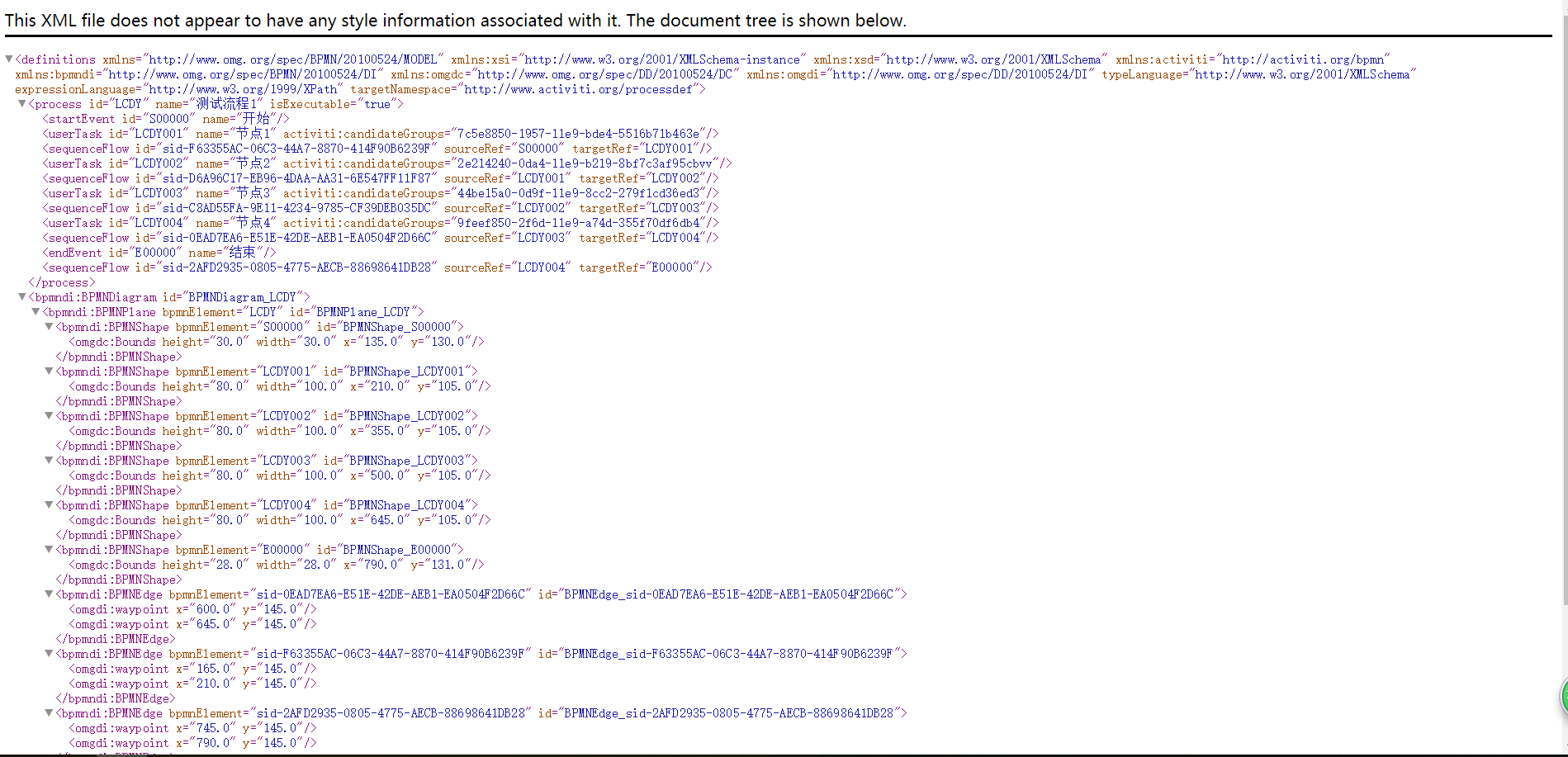Click the waypoint x=165.0 line
This screenshot has height=757, width=1568.
192,669
